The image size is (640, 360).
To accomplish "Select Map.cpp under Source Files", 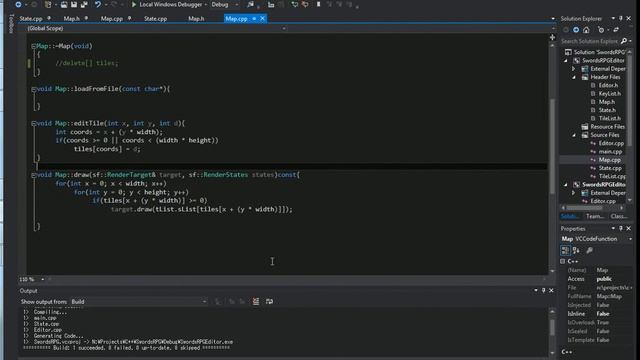I will point(610,160).
